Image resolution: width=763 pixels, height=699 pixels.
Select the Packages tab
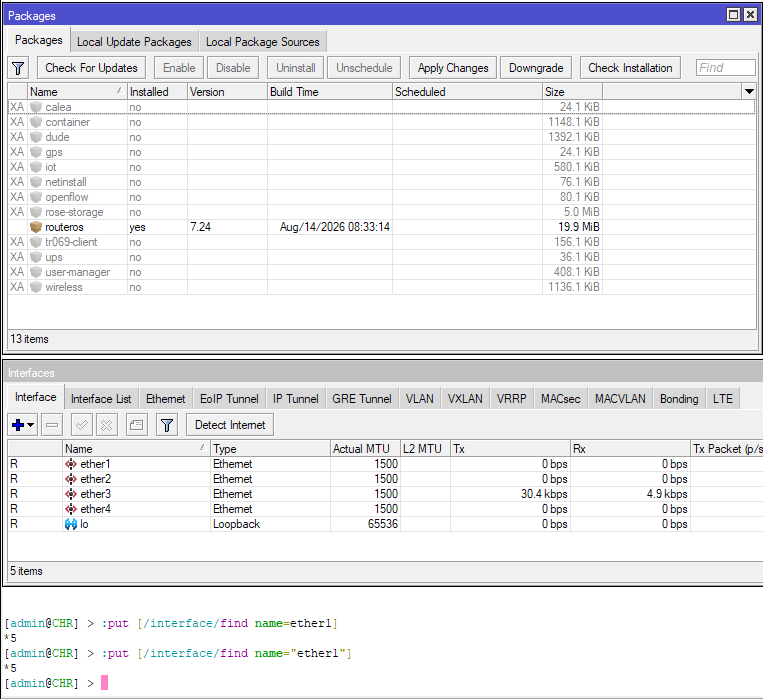click(x=39, y=40)
